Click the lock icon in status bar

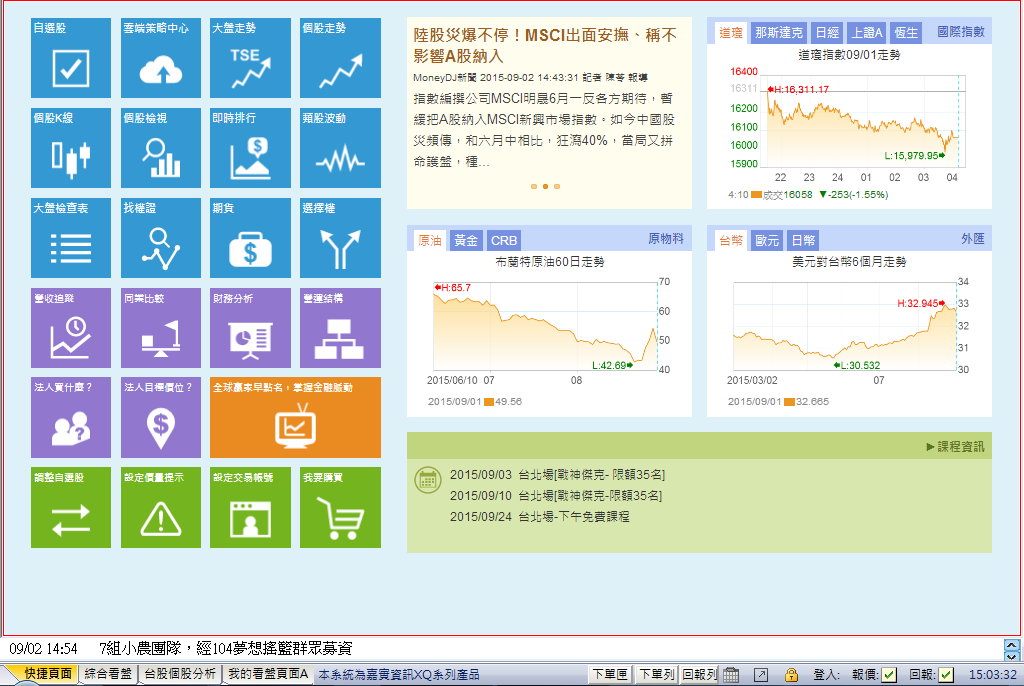click(791, 675)
